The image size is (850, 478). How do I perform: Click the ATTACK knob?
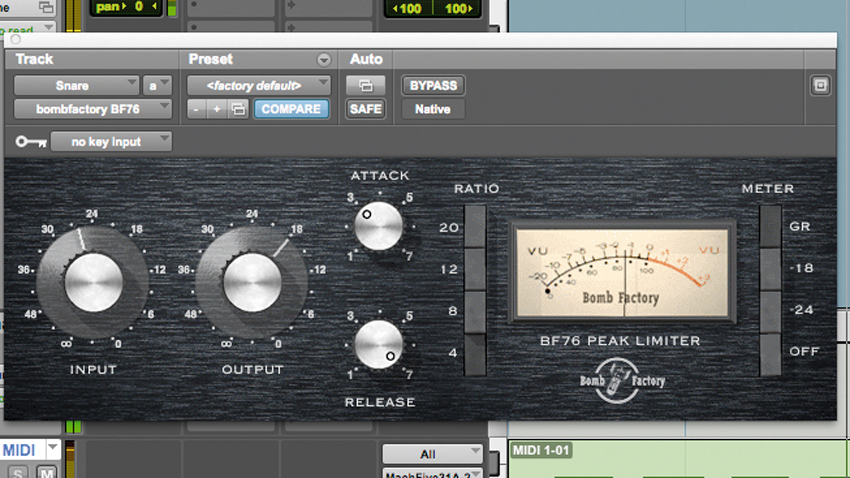coord(379,226)
